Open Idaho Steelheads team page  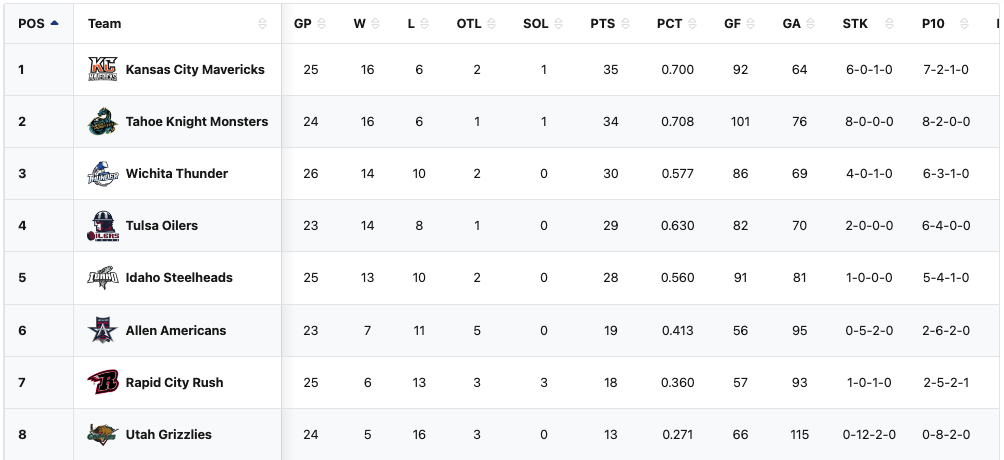[179, 278]
